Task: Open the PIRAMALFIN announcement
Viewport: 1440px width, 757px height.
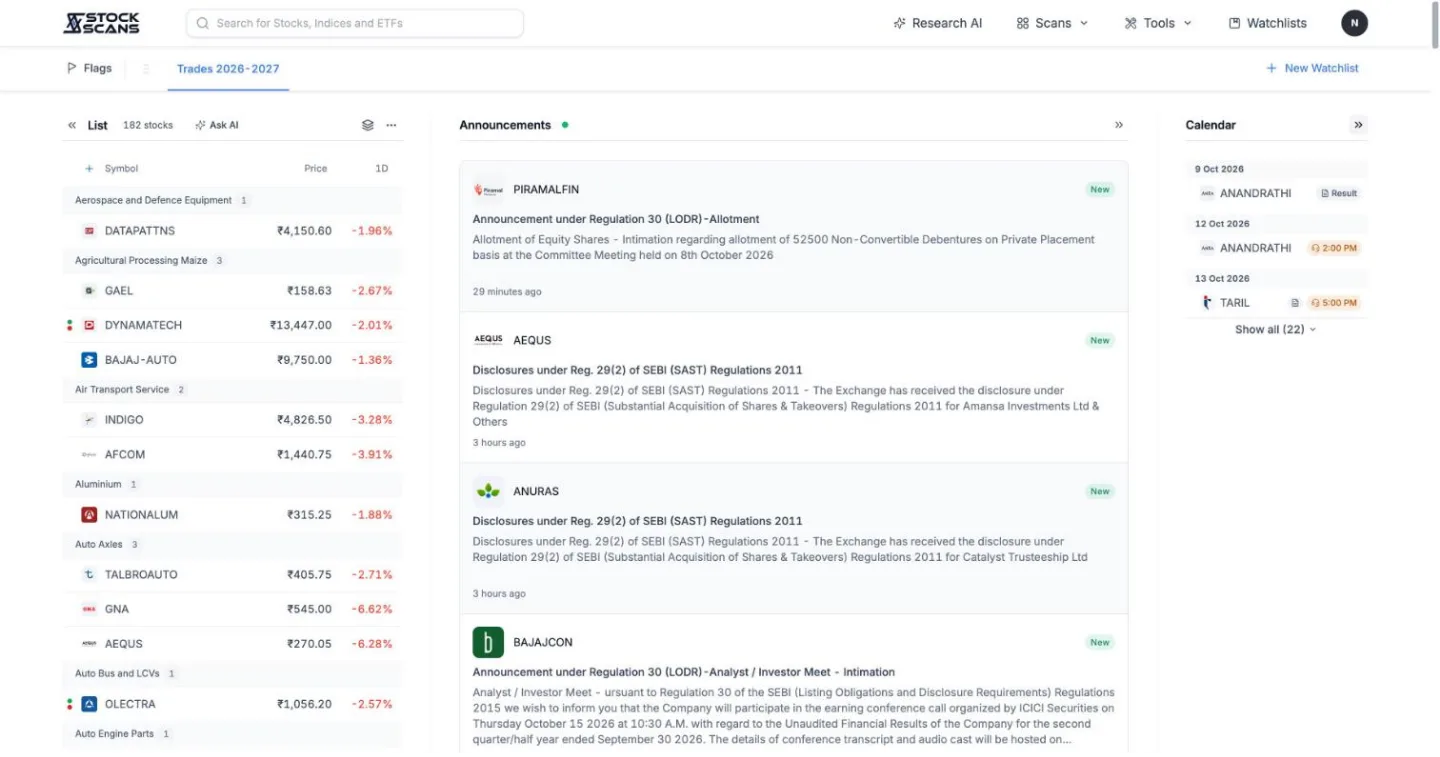Action: click(794, 237)
